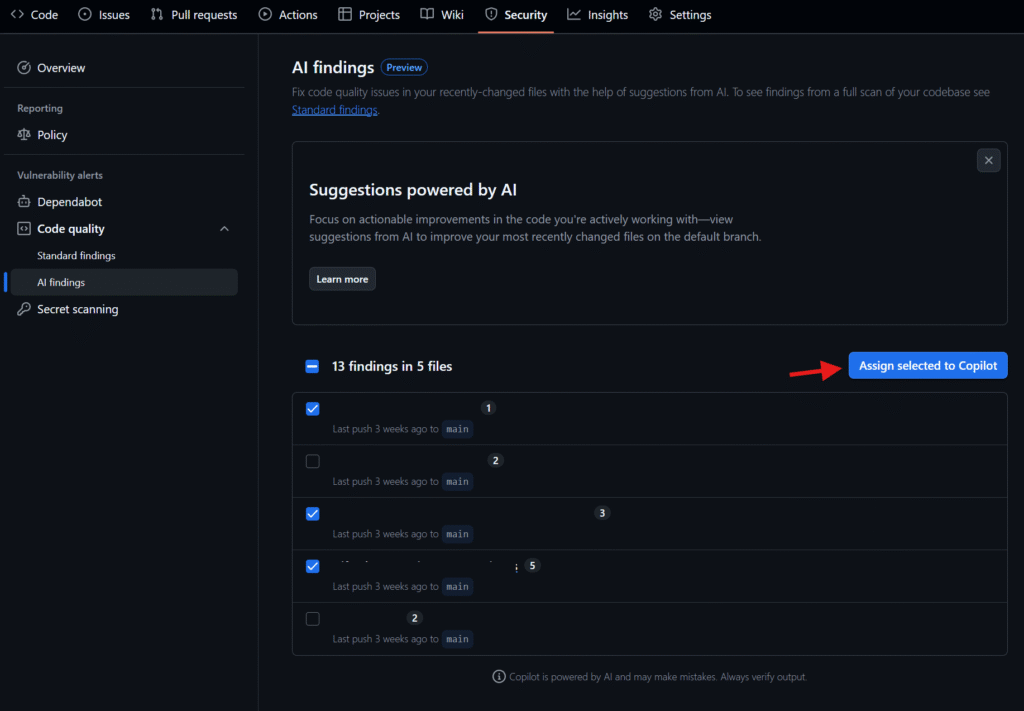Viewport: 1024px width, 711px height.
Task: Check the last file row checkbox
Action: point(313,619)
